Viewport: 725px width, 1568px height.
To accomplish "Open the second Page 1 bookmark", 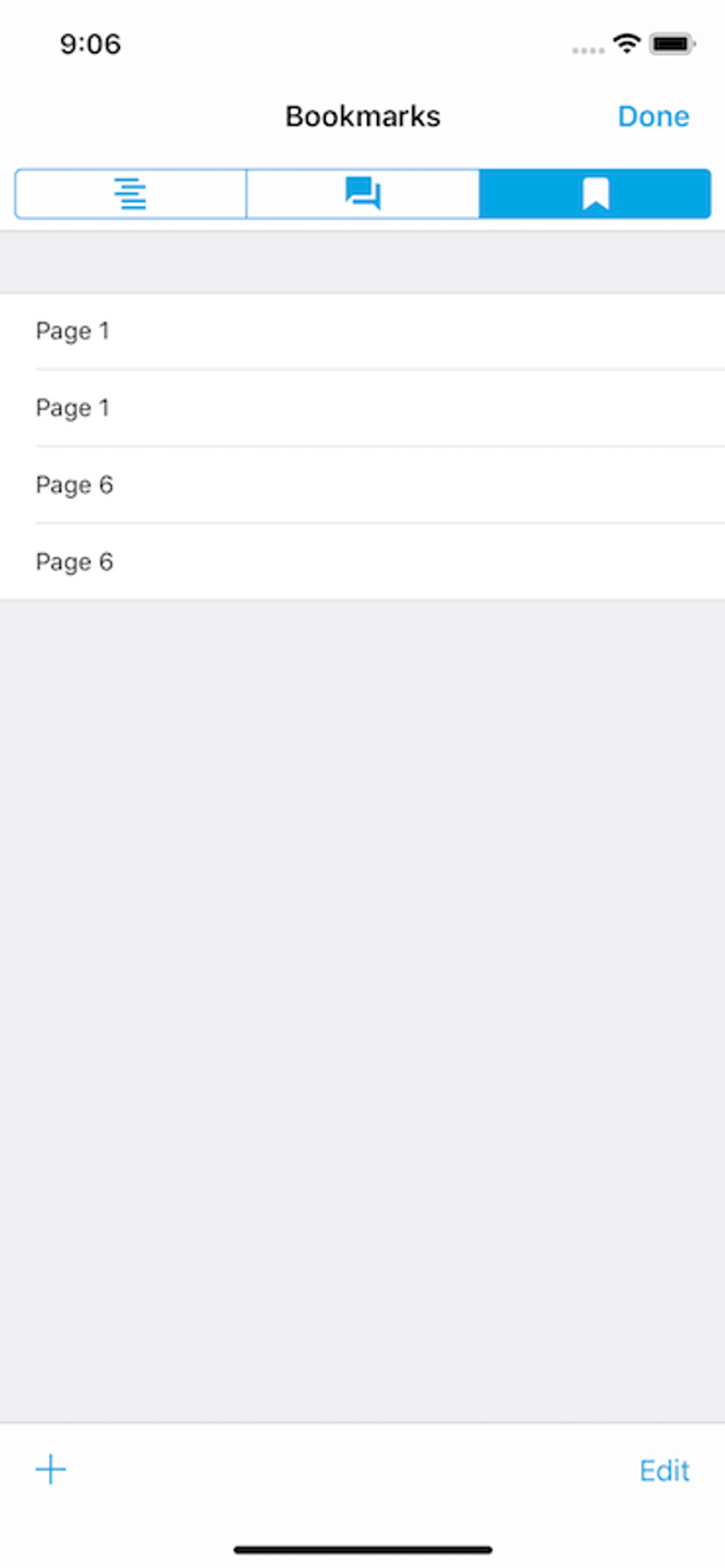I will [362, 408].
